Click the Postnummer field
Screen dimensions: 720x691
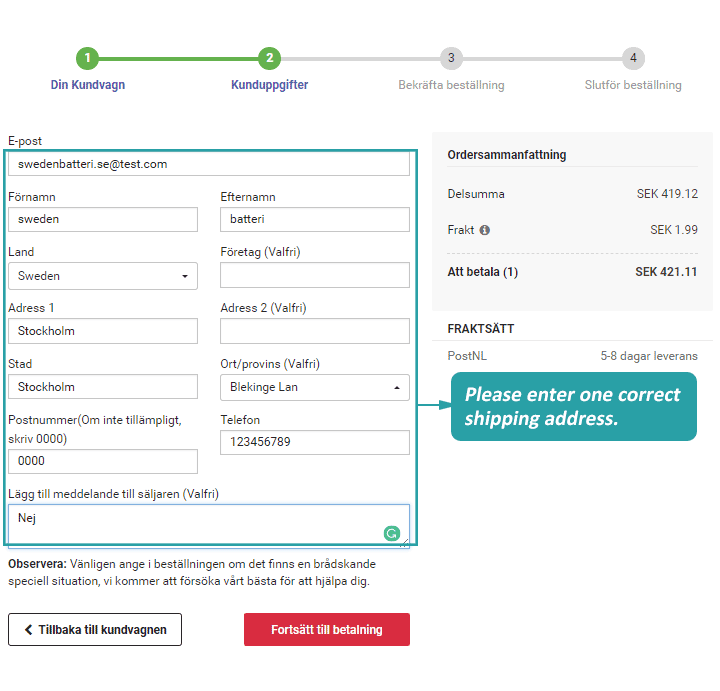pos(102,462)
